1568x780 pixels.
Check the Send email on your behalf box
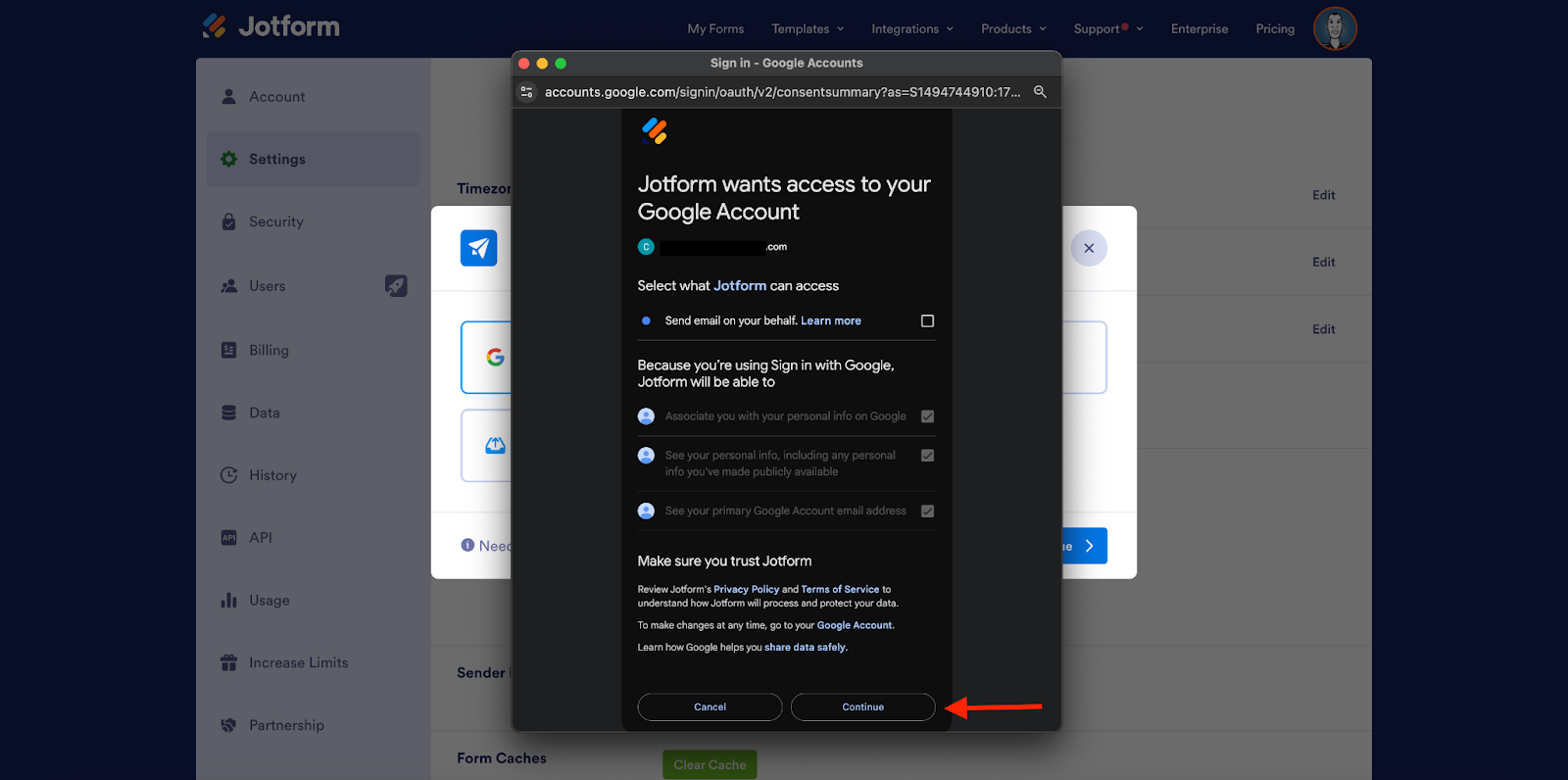coord(927,320)
